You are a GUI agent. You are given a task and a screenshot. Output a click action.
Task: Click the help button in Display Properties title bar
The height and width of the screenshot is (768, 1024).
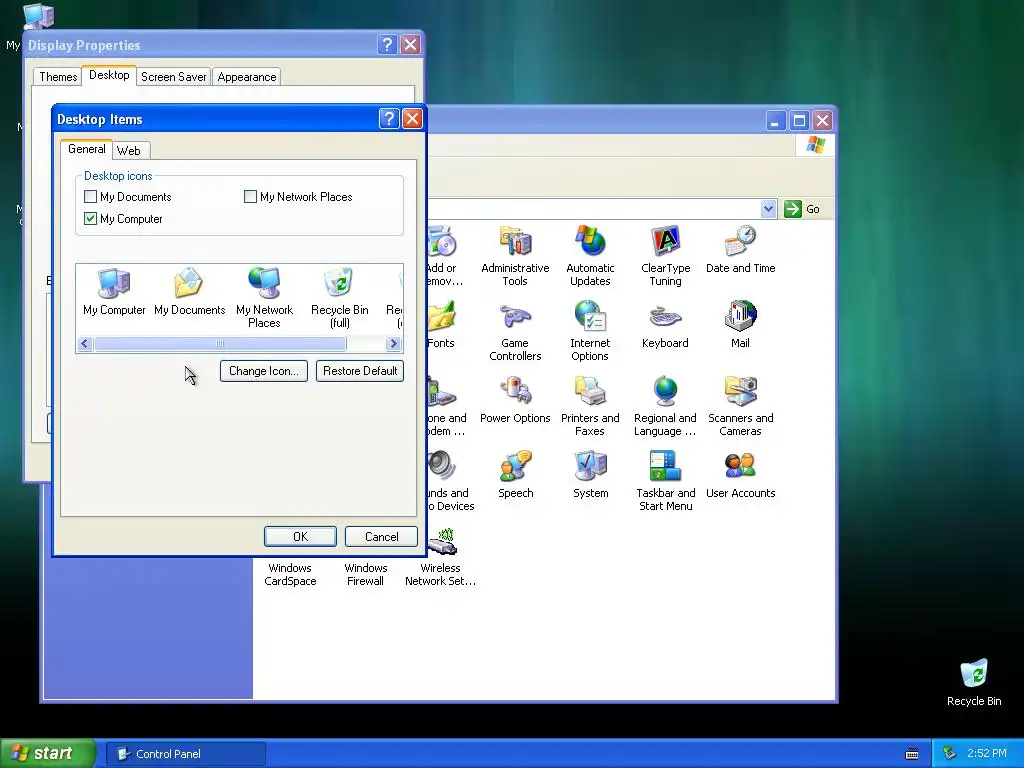pyautogui.click(x=387, y=44)
